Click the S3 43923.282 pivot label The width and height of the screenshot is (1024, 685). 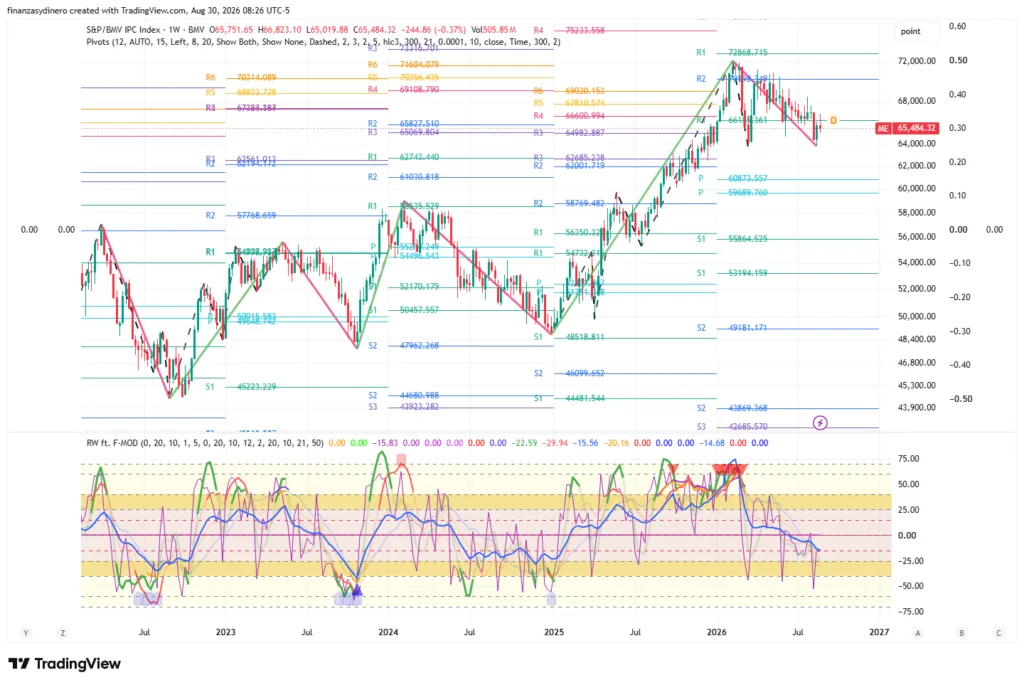tap(403, 407)
